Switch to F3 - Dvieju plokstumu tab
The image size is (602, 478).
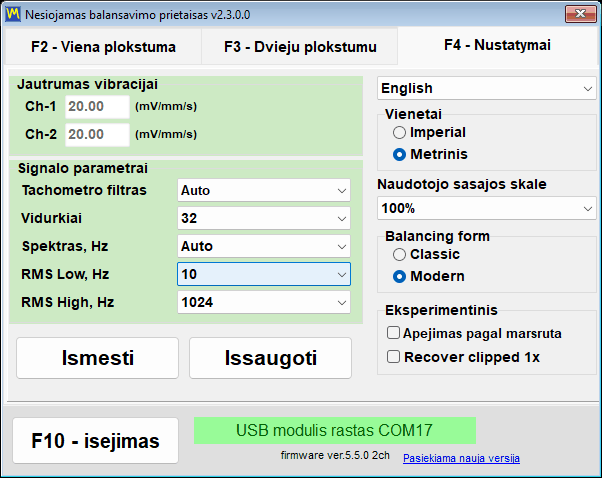tap(300, 47)
